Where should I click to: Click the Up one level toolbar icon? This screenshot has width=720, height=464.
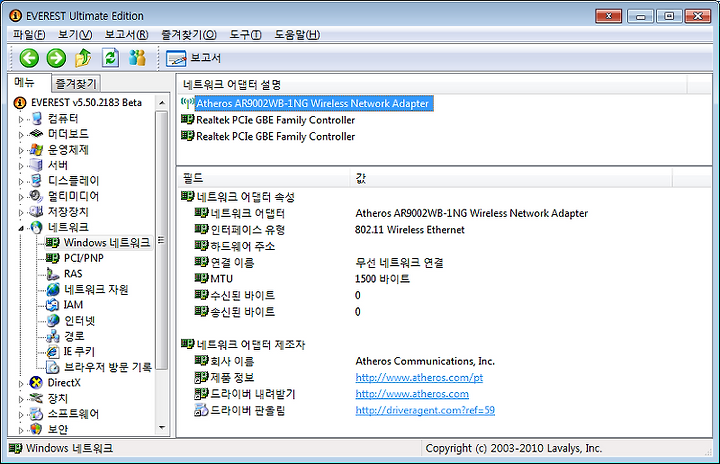83,58
